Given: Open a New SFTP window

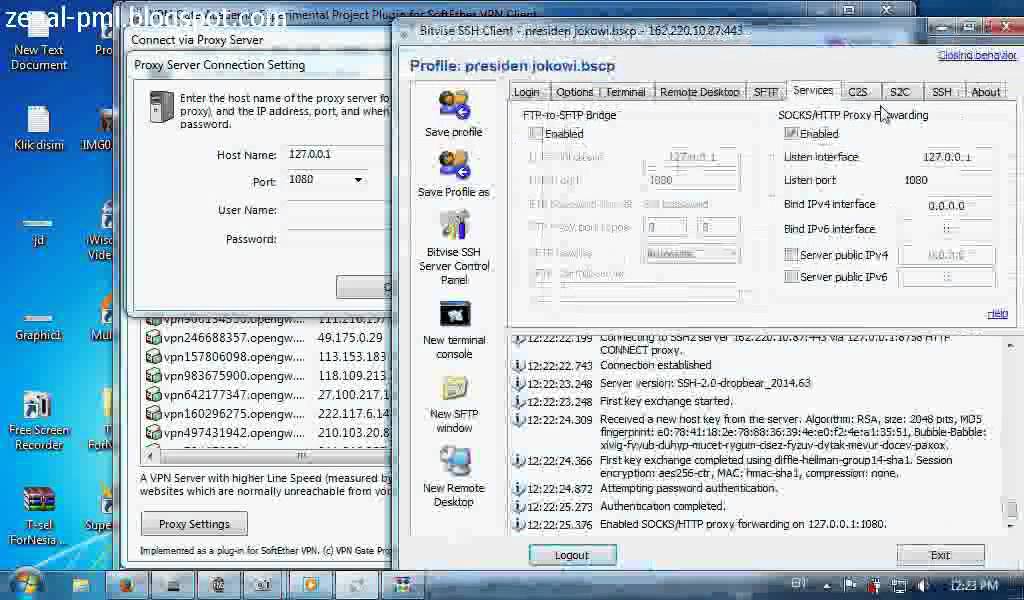Looking at the screenshot, I should pyautogui.click(x=455, y=388).
